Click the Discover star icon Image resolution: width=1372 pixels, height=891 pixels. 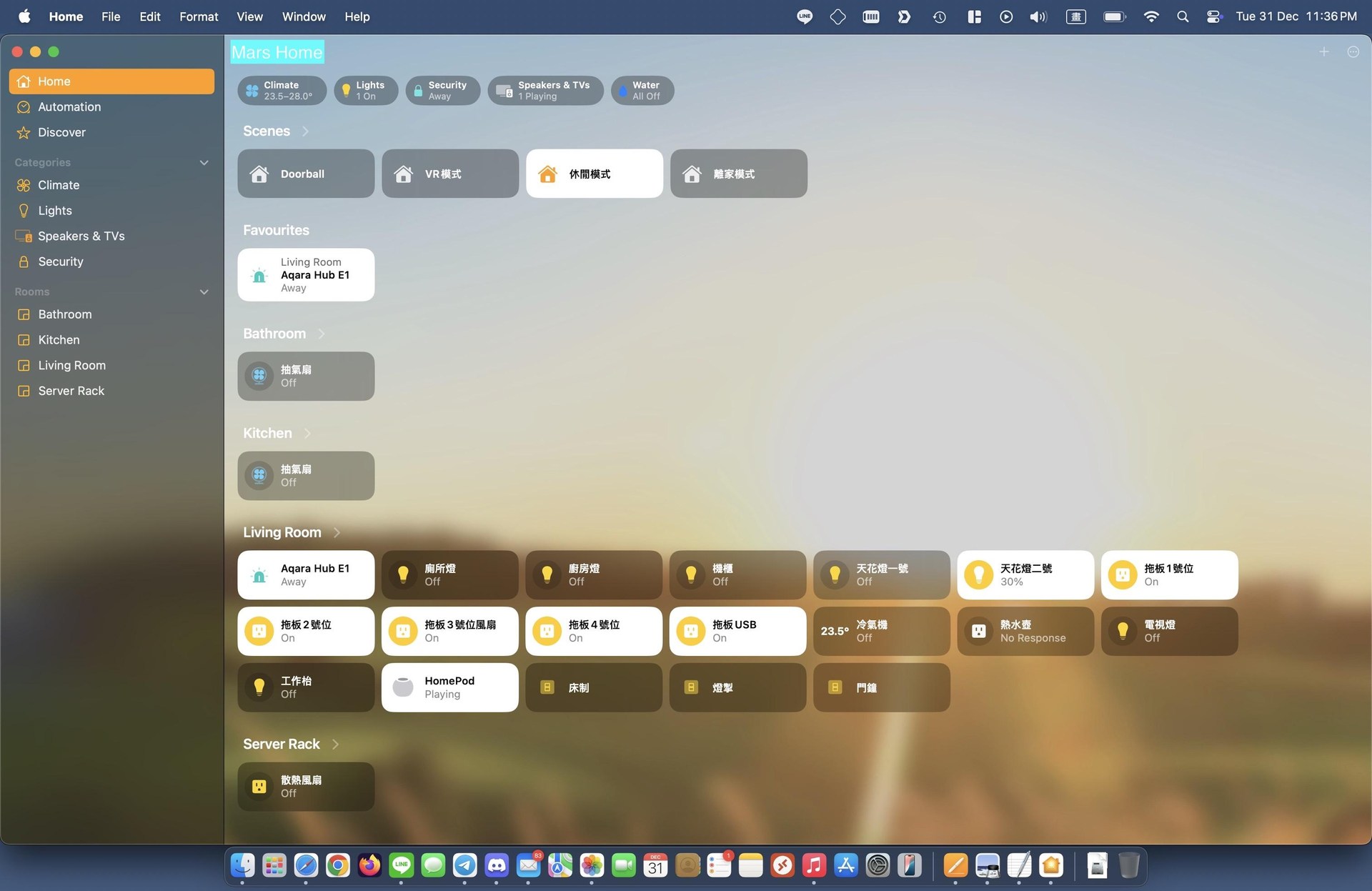24,132
